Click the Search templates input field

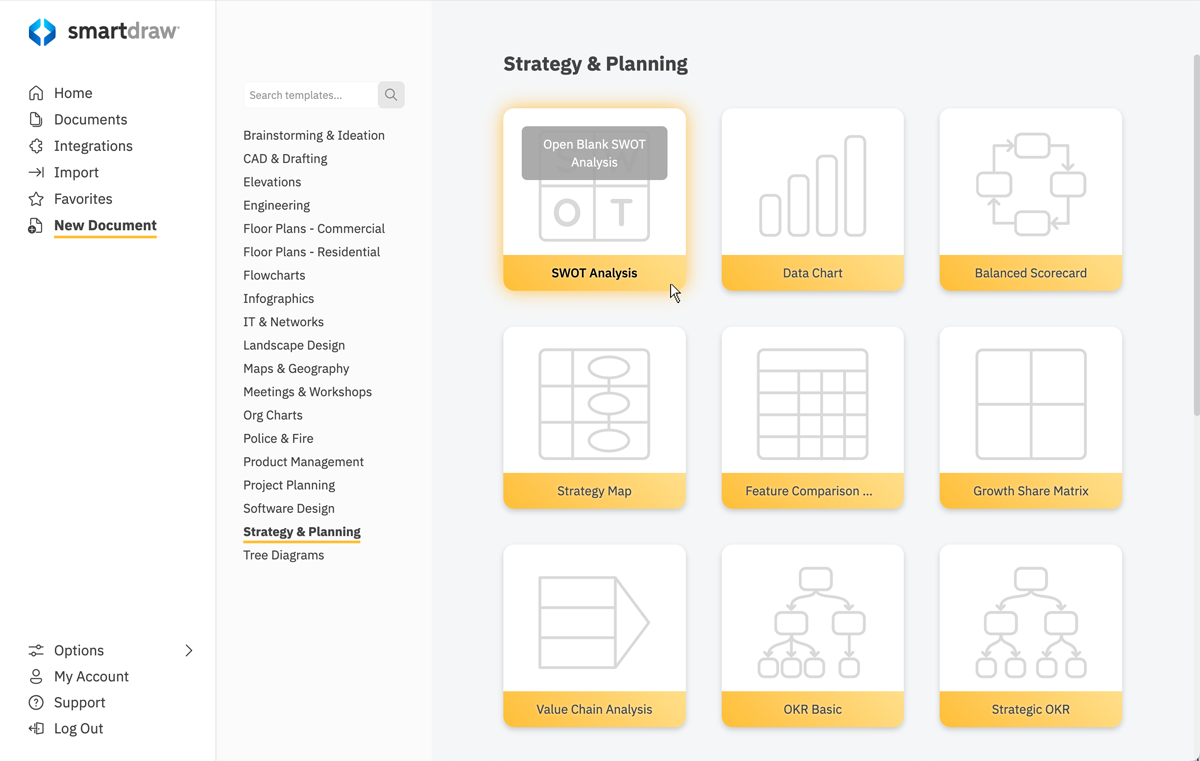click(309, 95)
